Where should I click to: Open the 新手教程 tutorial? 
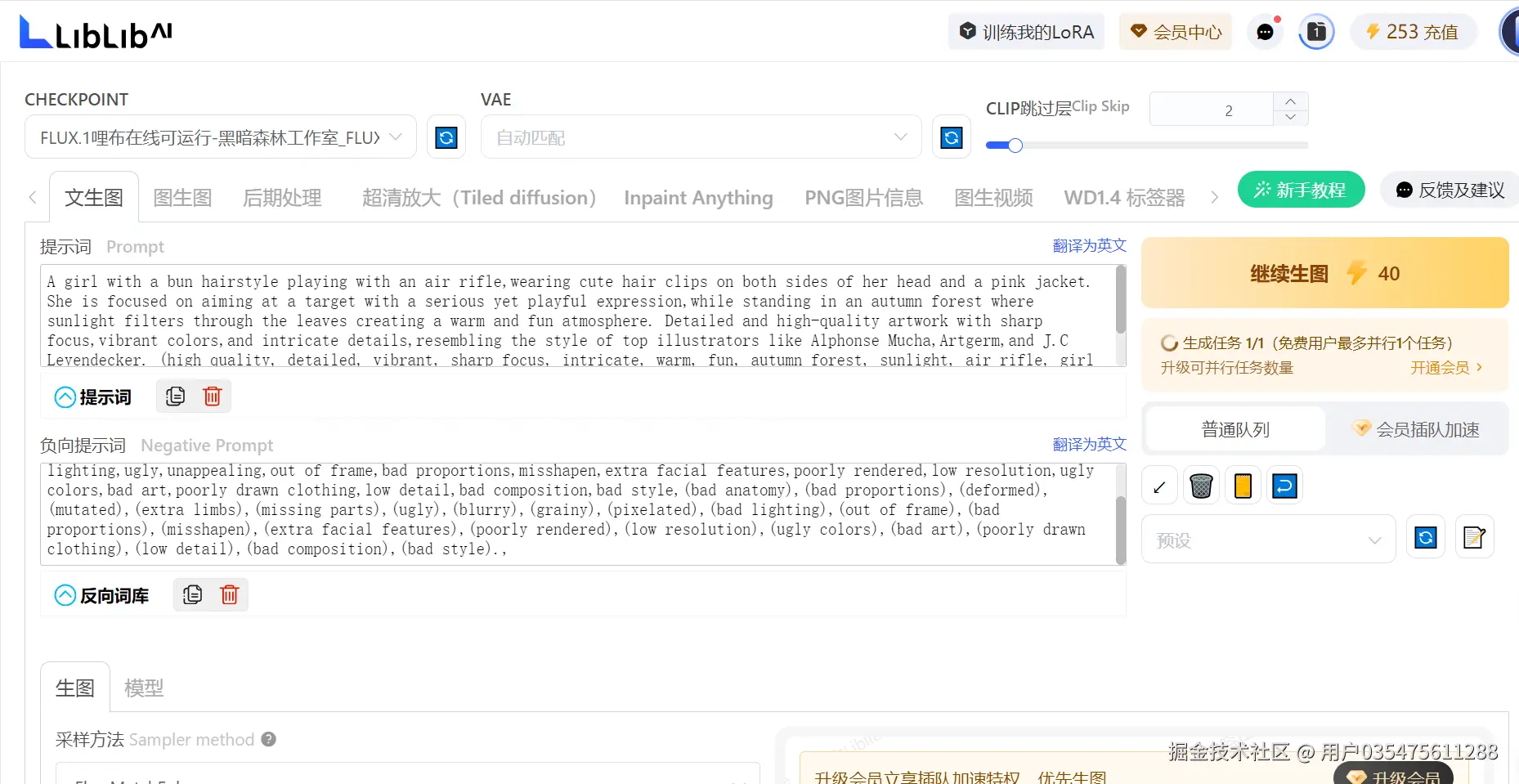[1302, 190]
